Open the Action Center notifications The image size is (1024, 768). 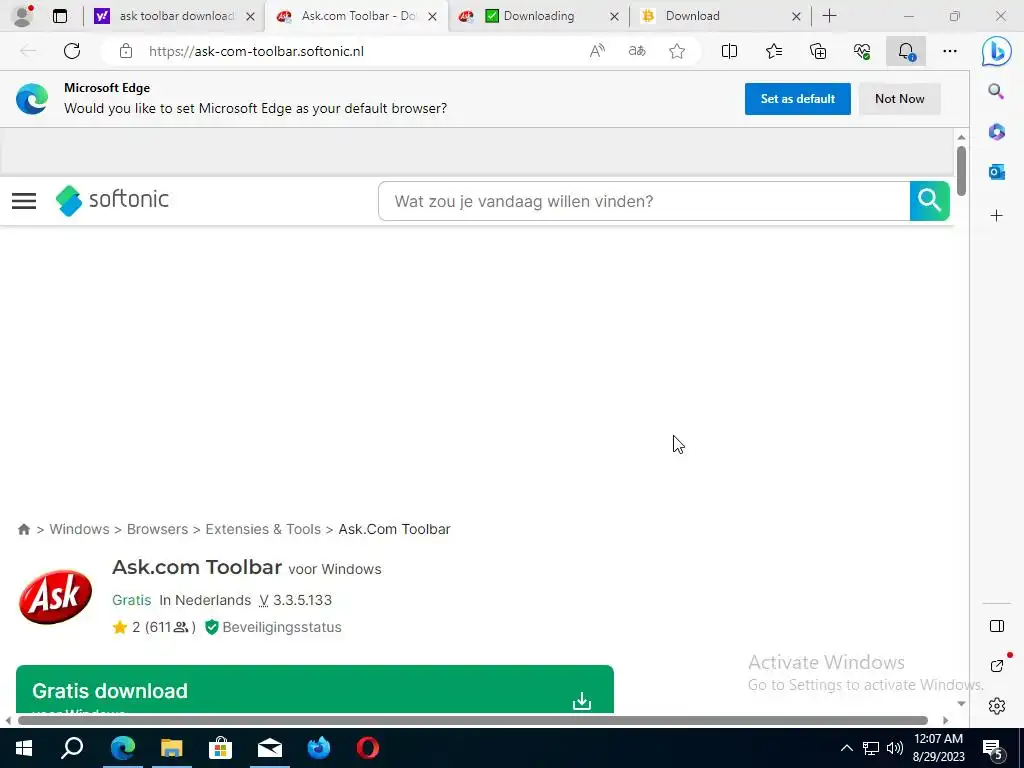[x=993, y=749]
